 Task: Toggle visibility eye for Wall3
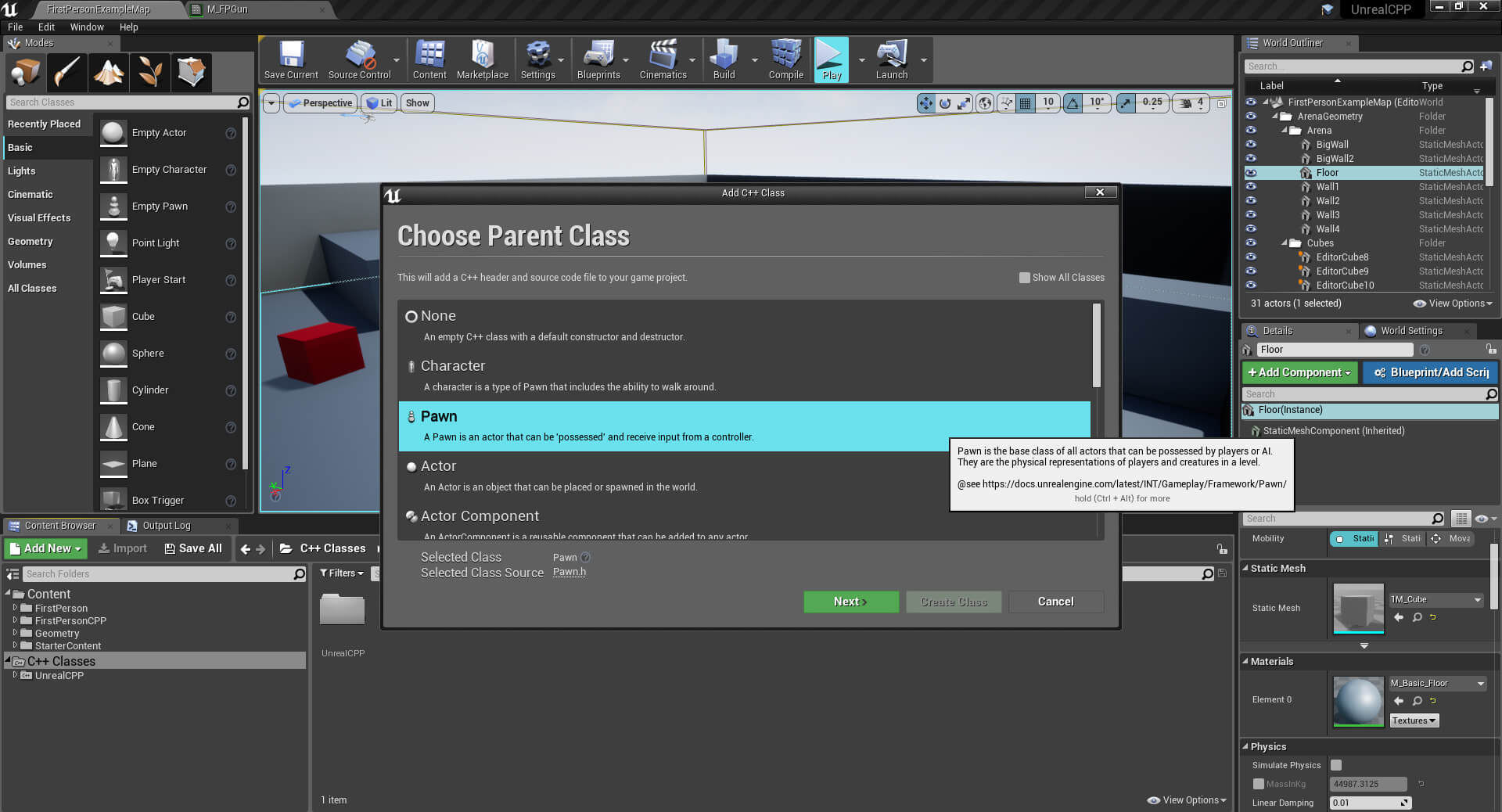(1250, 215)
